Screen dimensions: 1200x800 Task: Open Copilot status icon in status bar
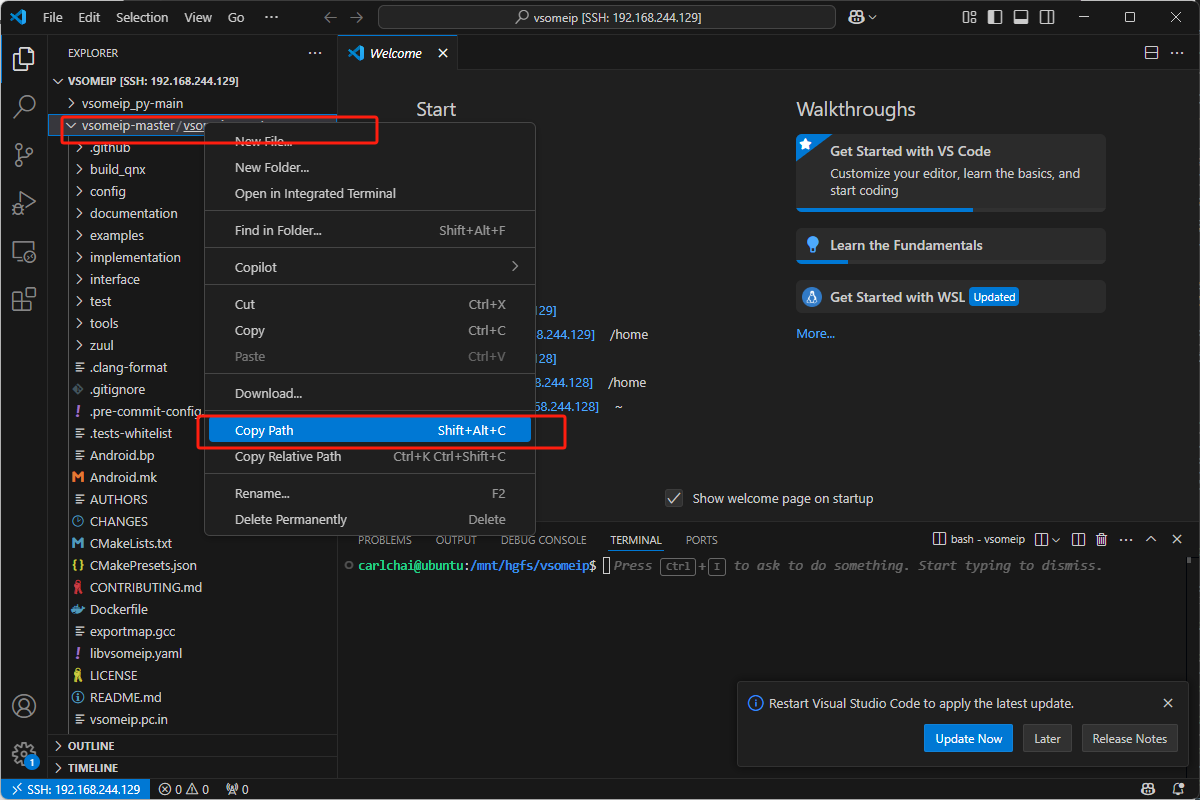1149,789
